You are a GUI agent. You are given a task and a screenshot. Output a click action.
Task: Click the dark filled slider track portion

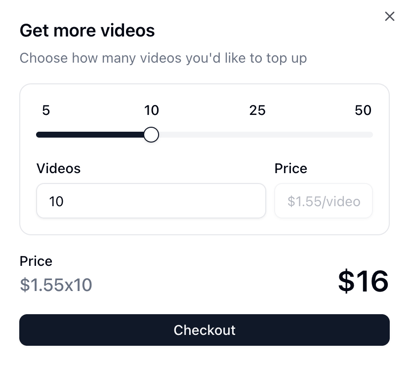[90, 135]
